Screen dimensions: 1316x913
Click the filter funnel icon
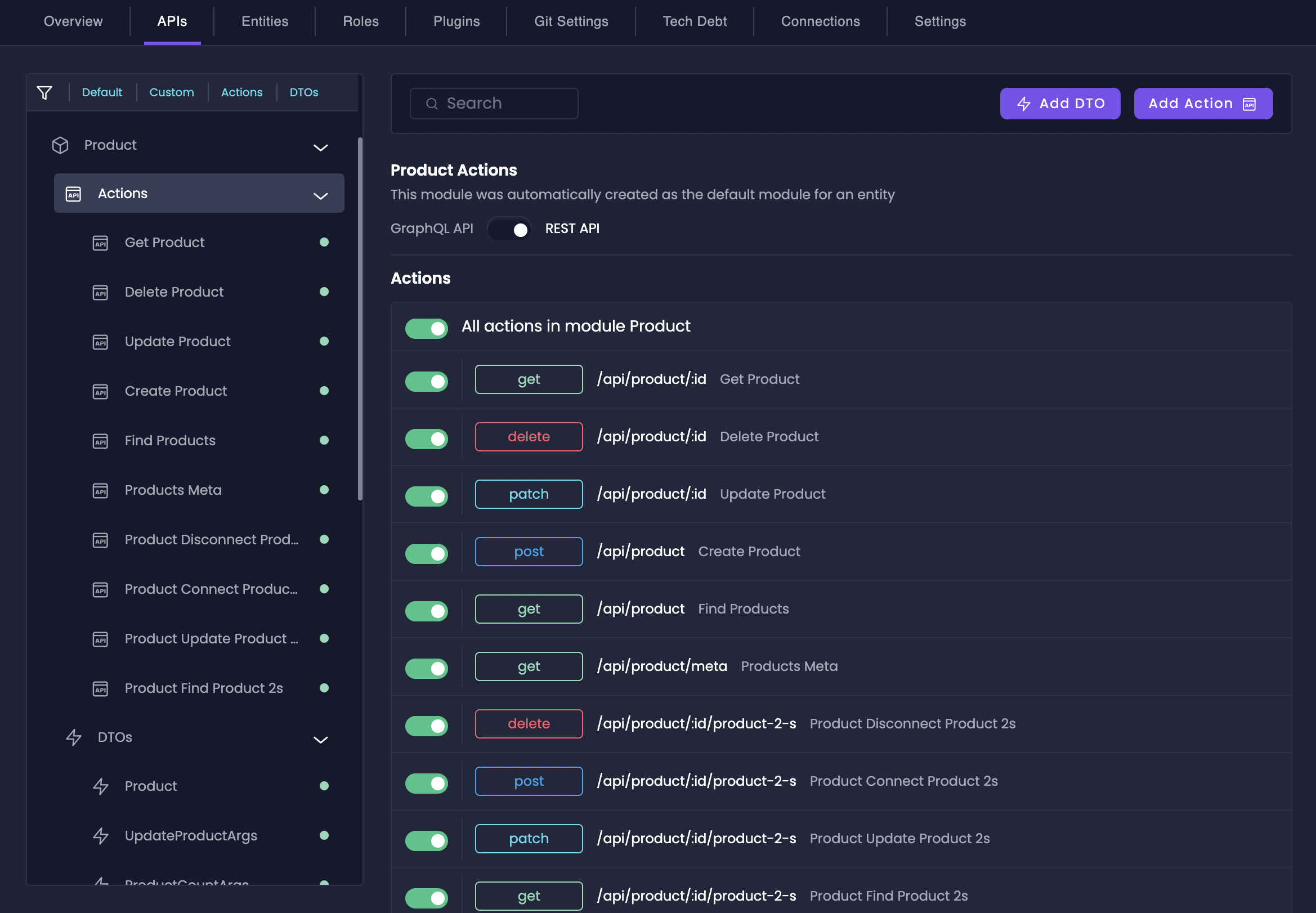click(x=44, y=92)
